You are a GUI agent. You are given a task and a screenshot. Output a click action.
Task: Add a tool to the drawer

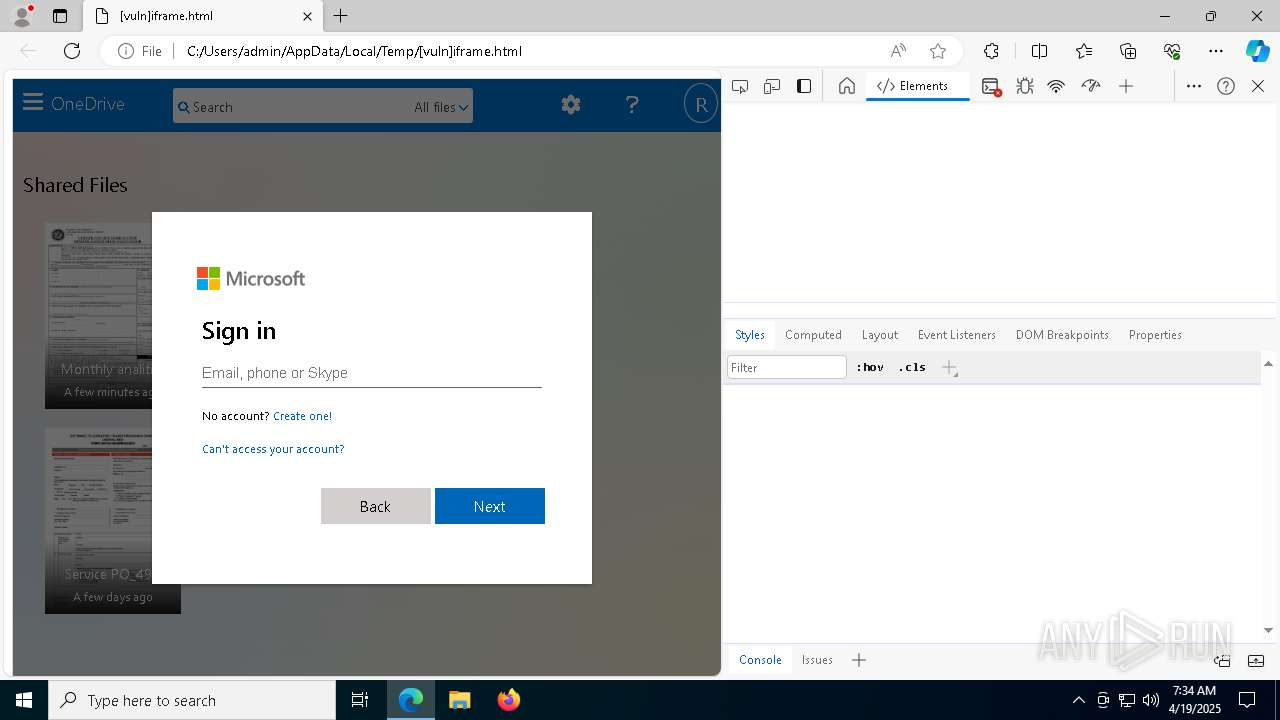(859, 660)
